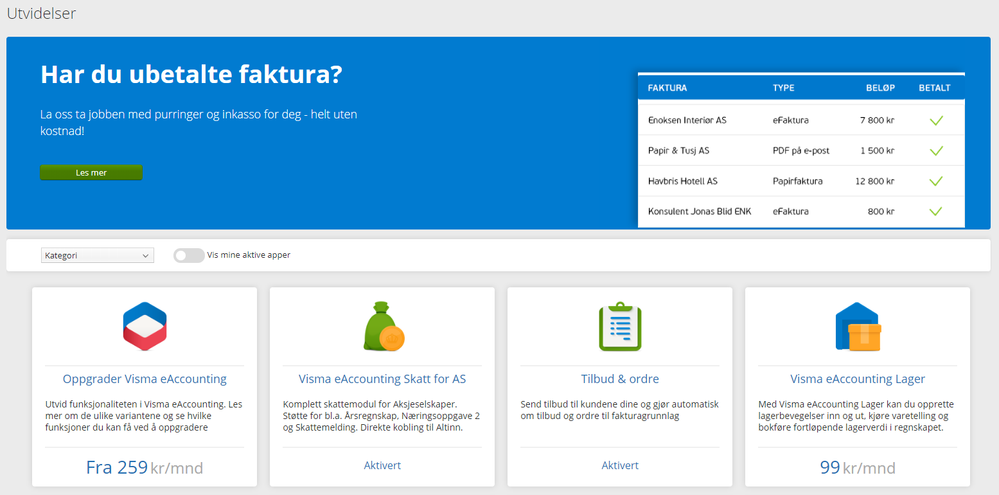Click Aktivert under Tilbud & ordre
Viewport: 999px width, 495px height.
(x=620, y=466)
